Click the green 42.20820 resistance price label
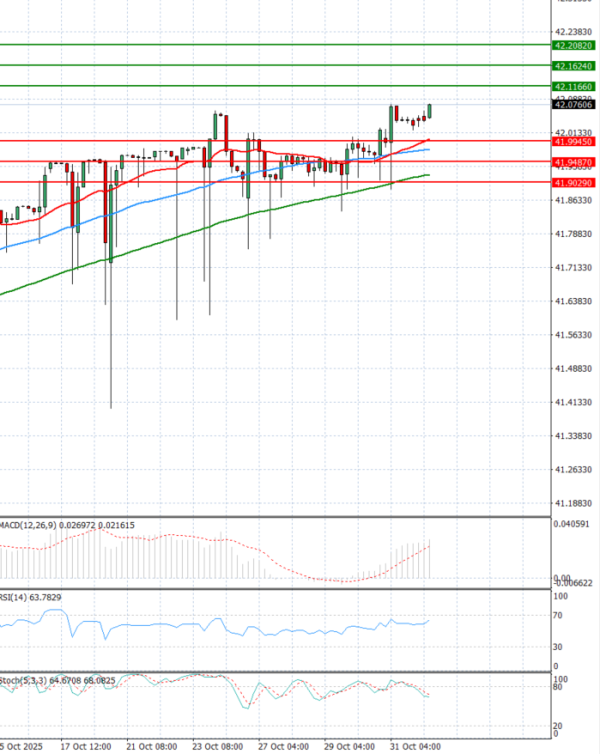 [x=573, y=45]
